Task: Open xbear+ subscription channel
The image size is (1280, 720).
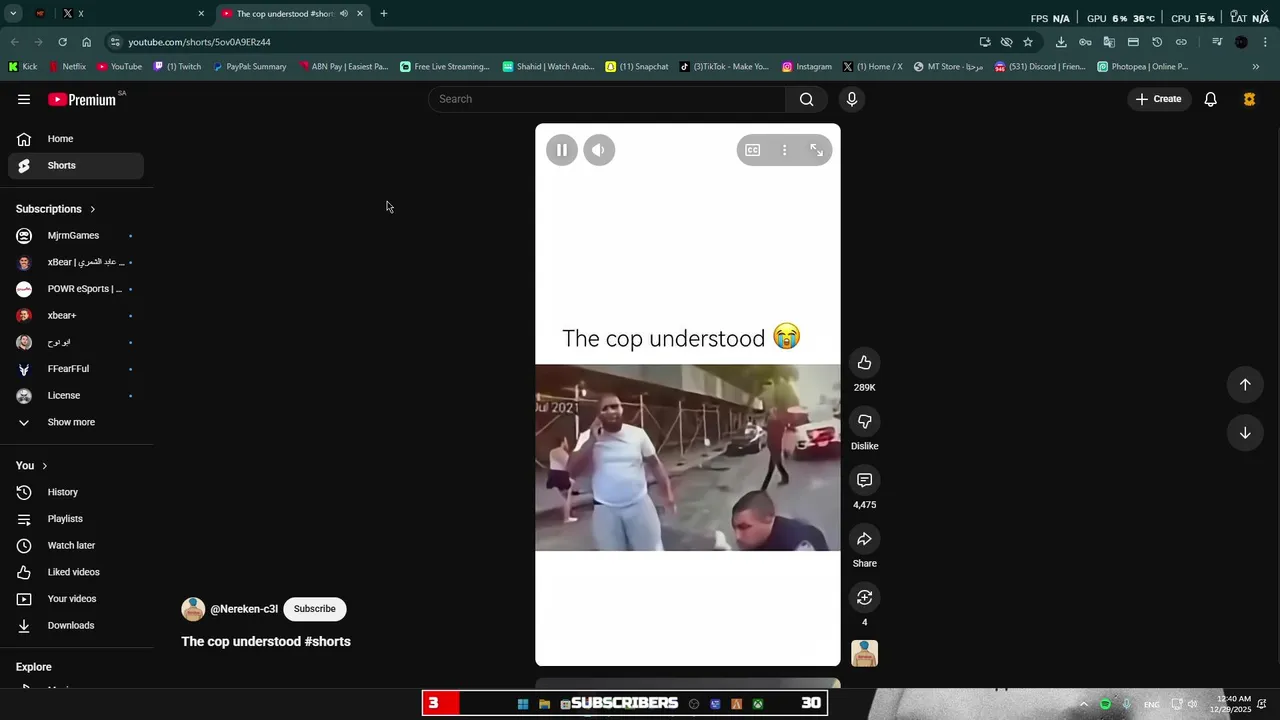Action: [x=76, y=316]
